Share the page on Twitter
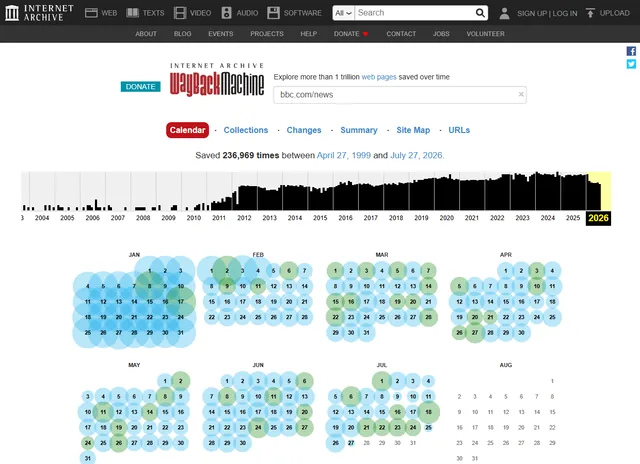Viewport: 640px width, 464px height. coord(631,64)
